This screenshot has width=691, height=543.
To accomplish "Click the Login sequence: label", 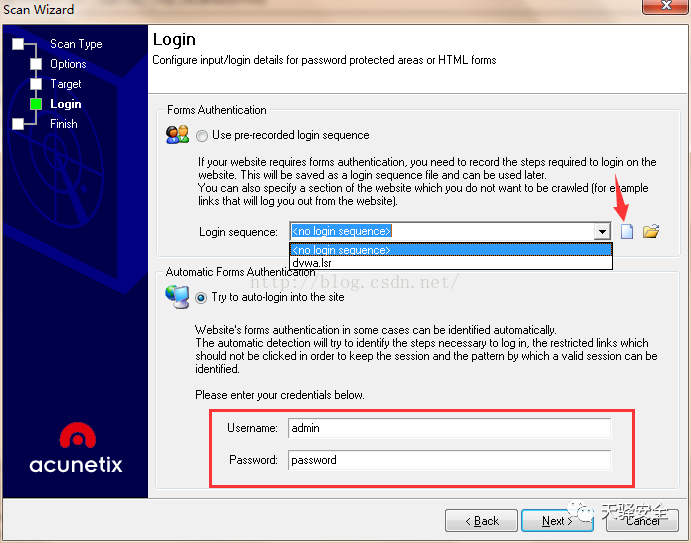I will (x=238, y=232).
